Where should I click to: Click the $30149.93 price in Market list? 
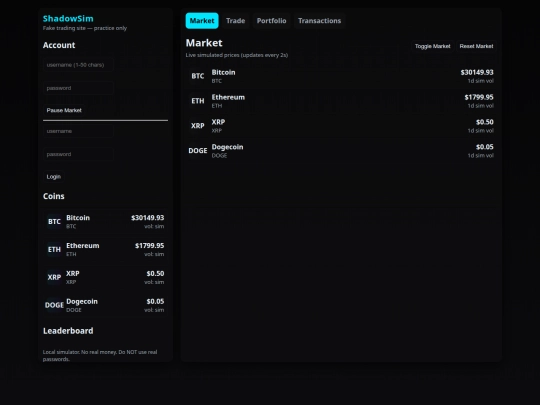[477, 72]
